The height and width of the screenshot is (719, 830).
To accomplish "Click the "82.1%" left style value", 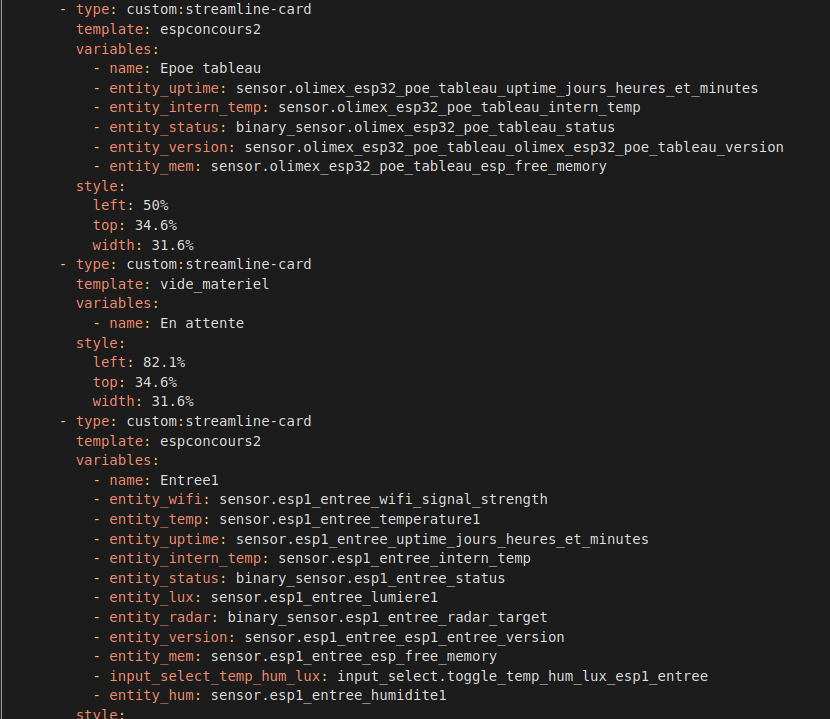I will point(163,362).
